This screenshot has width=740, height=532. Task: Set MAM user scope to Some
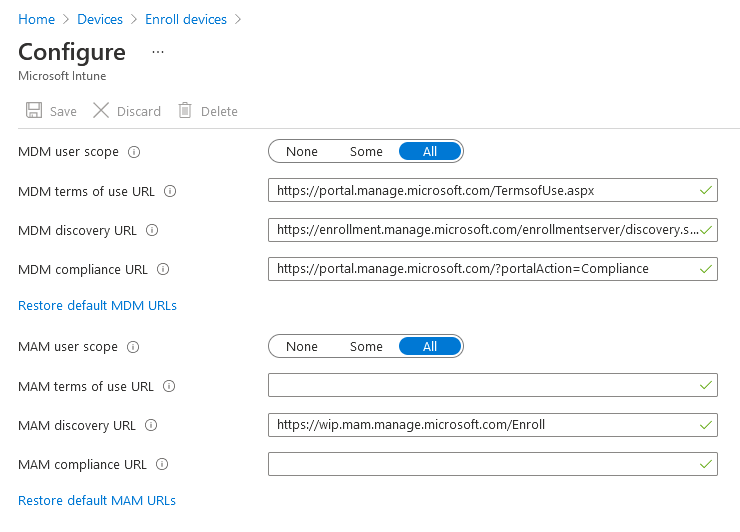366,347
